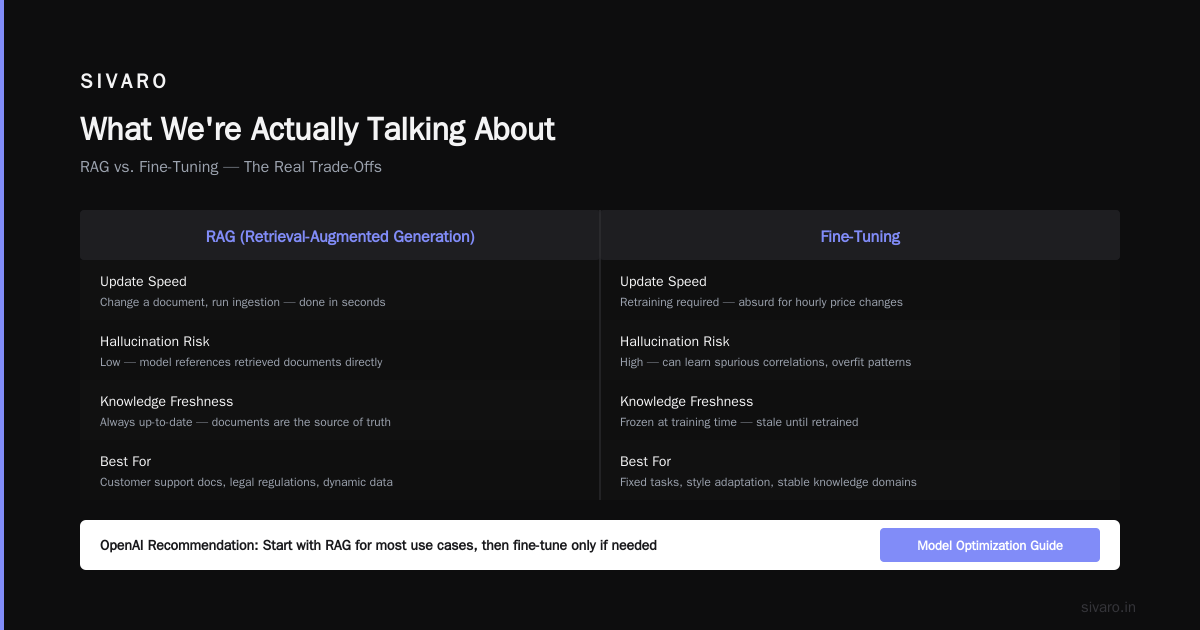Select the Knowledge Freshness row under Fine-Tuning
Image resolution: width=1200 pixels, height=630 pixels.
860,411
